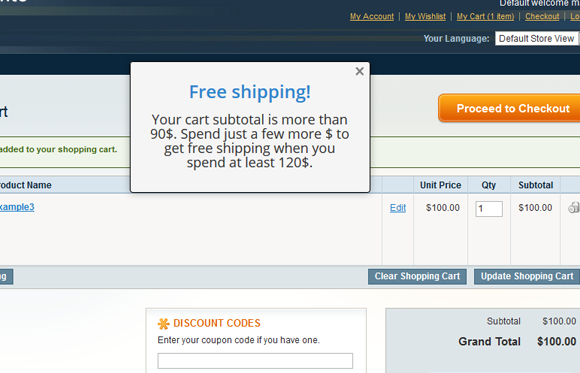Click the Grand Total amount
580x373 pixels.
pos(556,341)
